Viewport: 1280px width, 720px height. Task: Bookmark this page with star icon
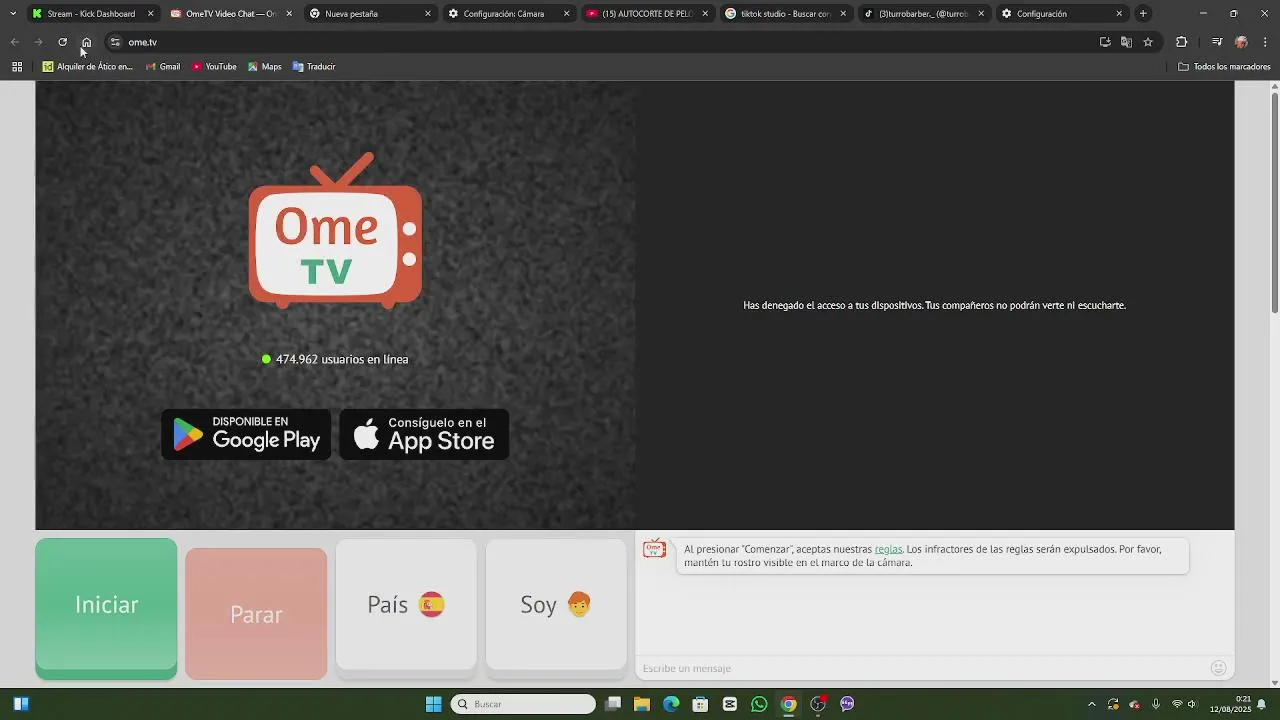pos(1148,42)
